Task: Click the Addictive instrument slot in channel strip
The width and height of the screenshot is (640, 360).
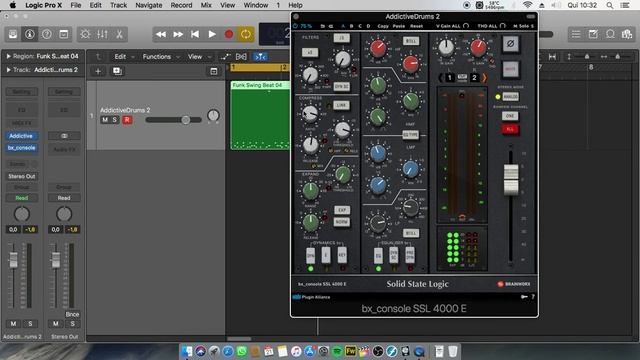Action: coord(21,136)
